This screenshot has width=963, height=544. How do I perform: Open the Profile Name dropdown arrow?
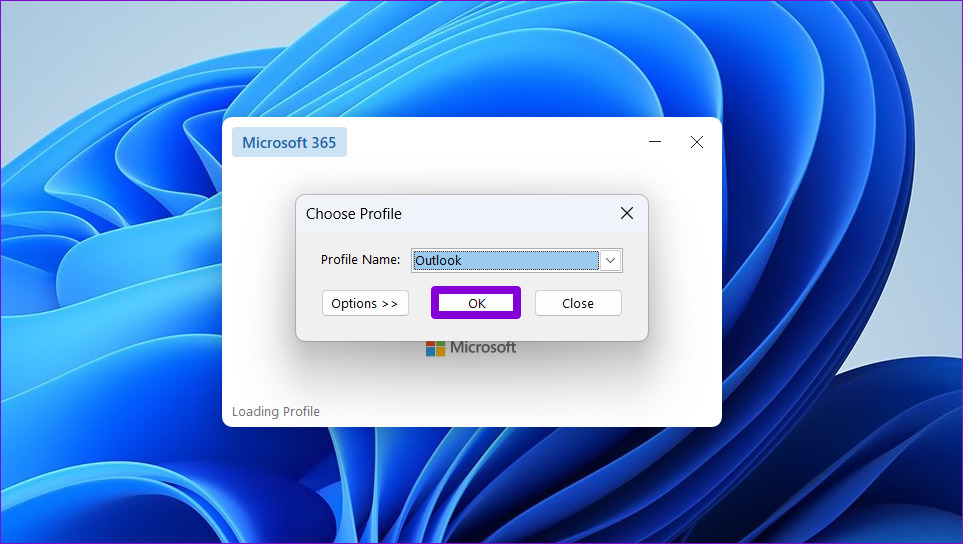coord(610,260)
